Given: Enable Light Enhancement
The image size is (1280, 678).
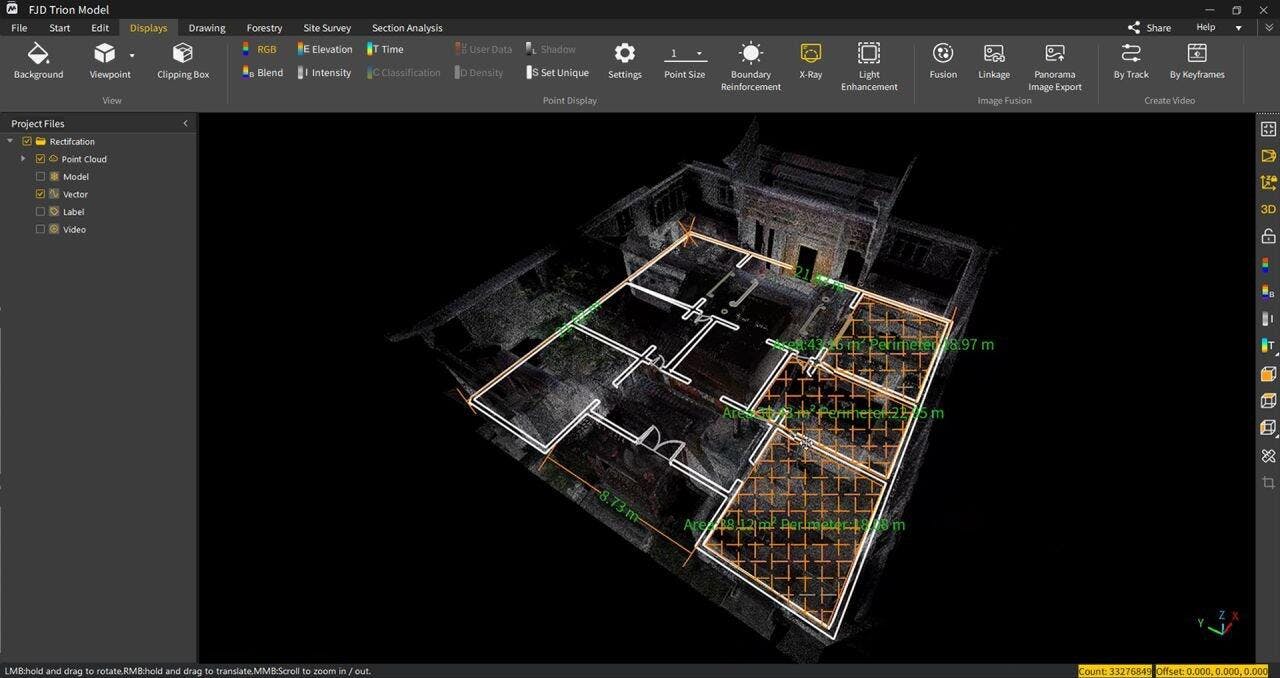Looking at the screenshot, I should (x=869, y=67).
